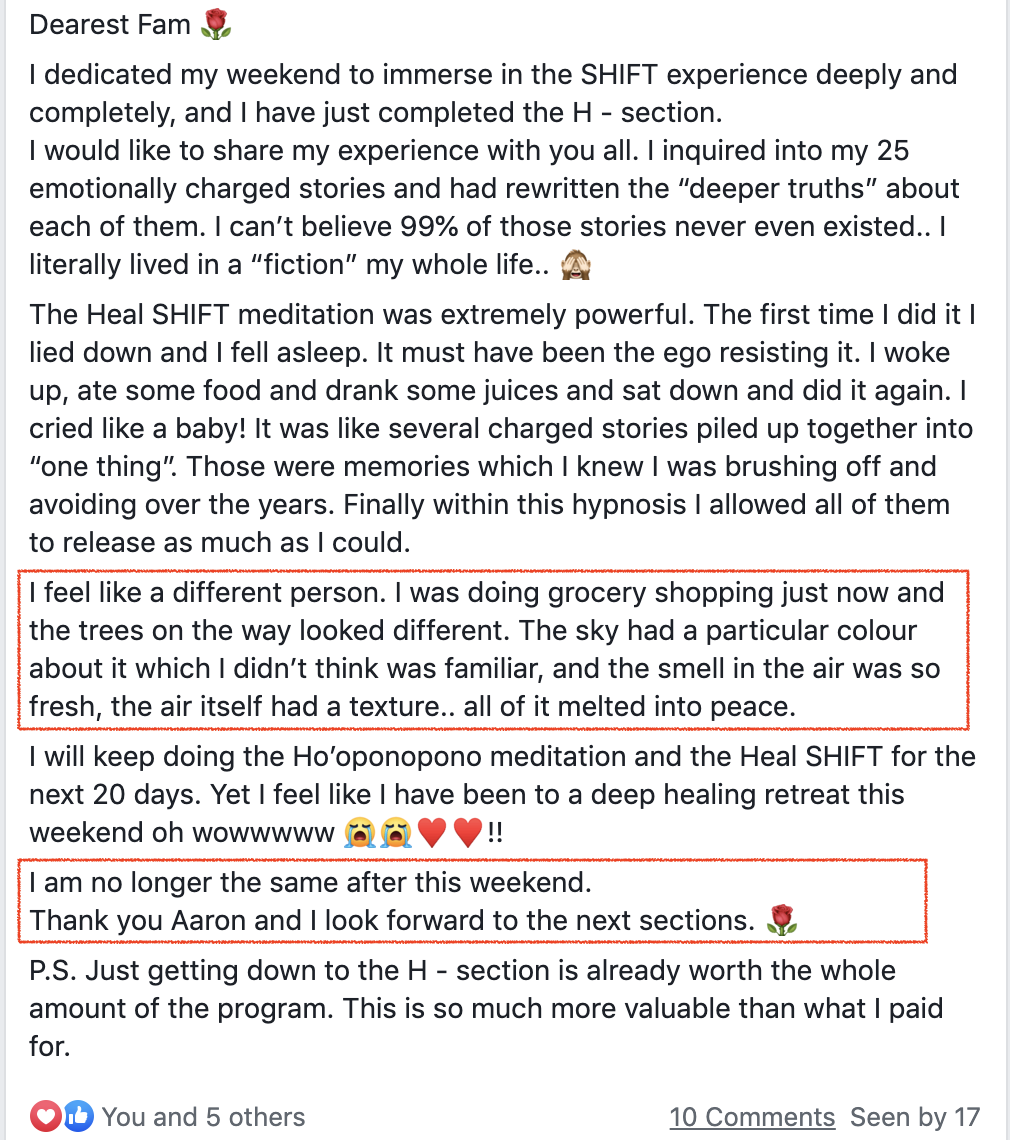Click the 'Heal SHIFT meditation' paragraph

coord(502,428)
